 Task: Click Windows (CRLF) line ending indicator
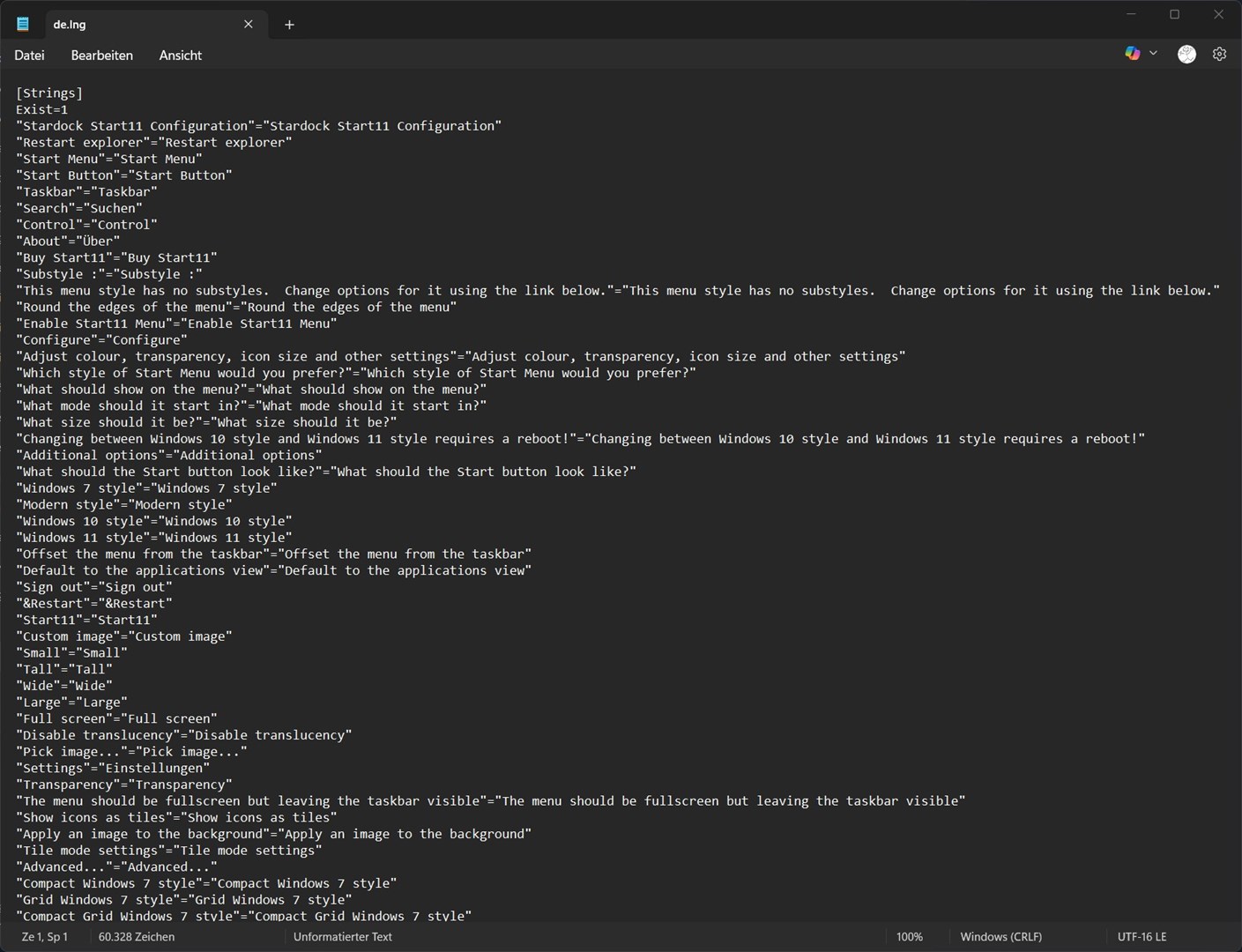tap(1000, 937)
